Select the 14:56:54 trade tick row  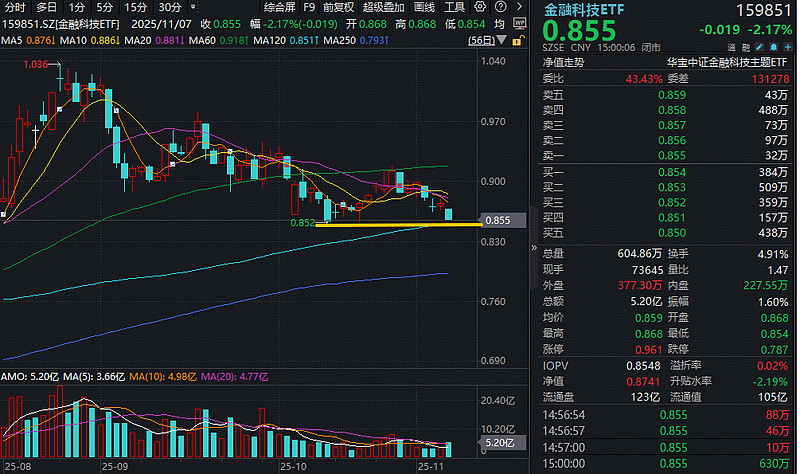point(665,415)
